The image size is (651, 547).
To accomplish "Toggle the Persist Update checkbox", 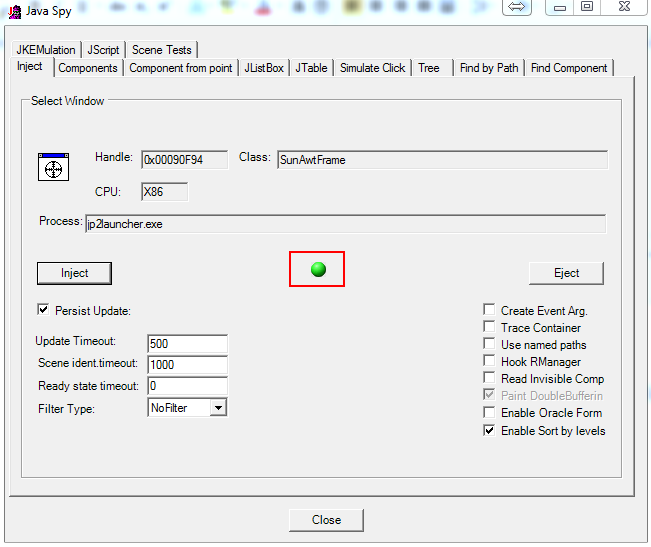I will 44,310.
